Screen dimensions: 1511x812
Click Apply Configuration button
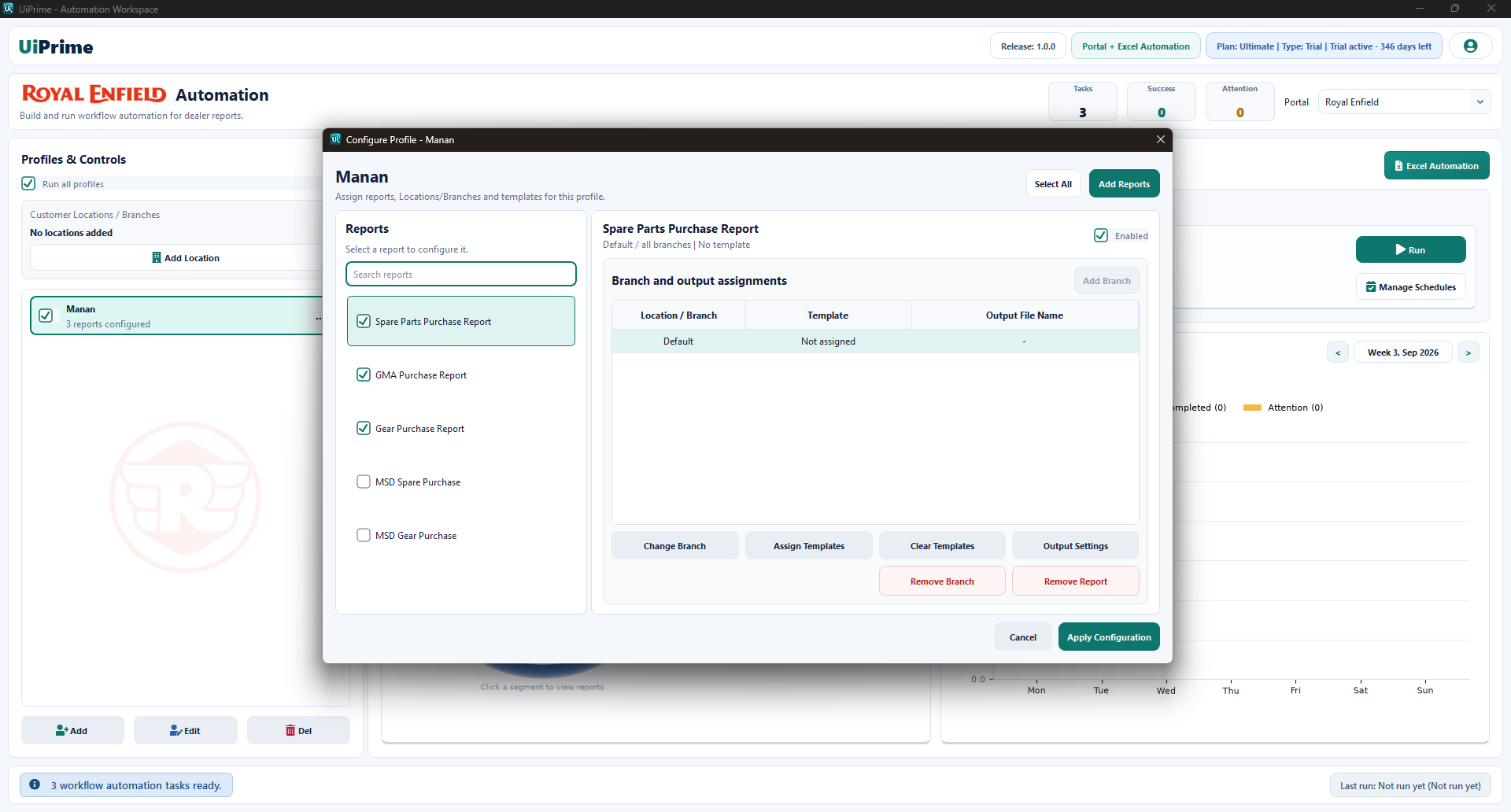1108,637
